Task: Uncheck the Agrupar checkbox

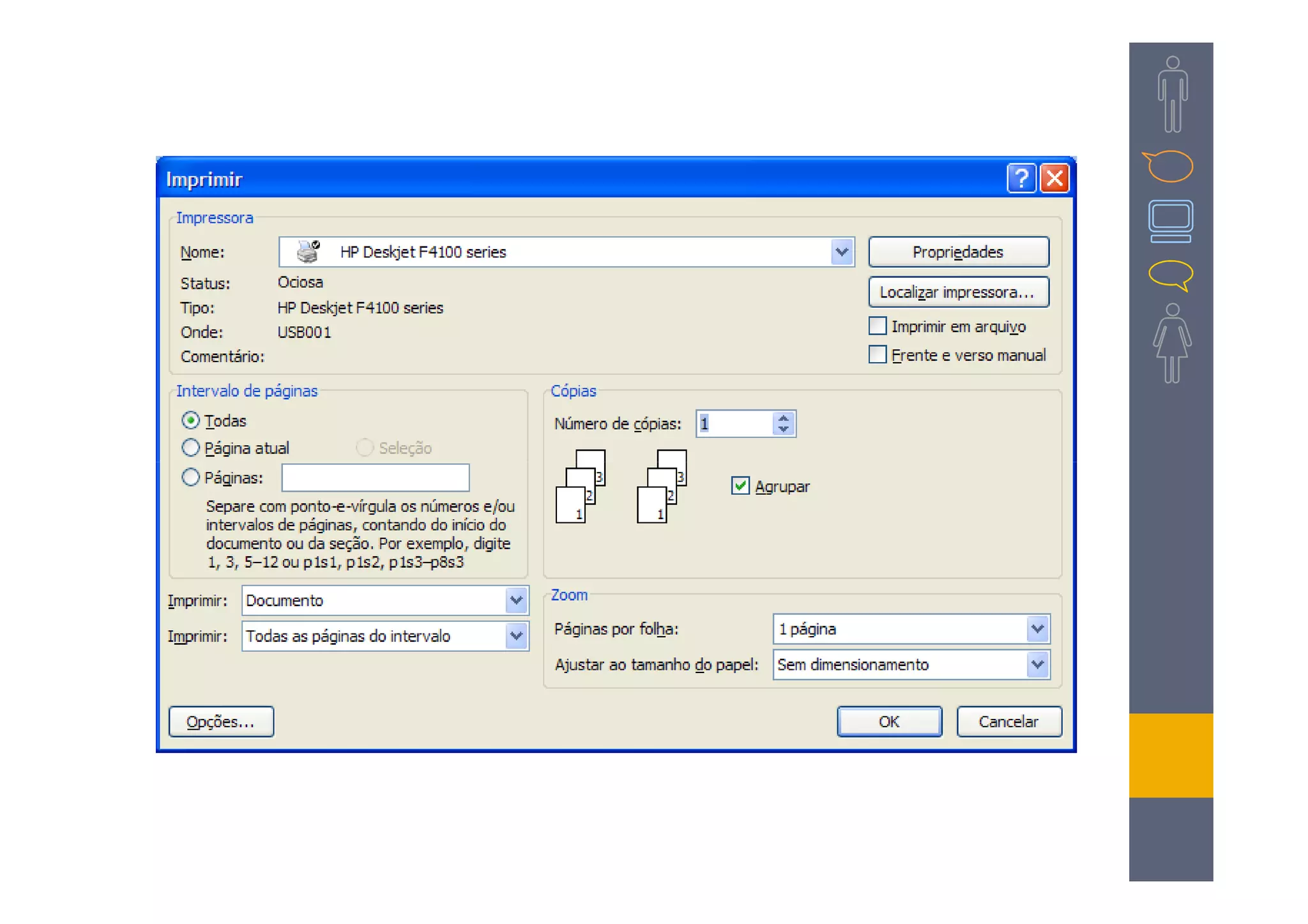Action: (740, 486)
